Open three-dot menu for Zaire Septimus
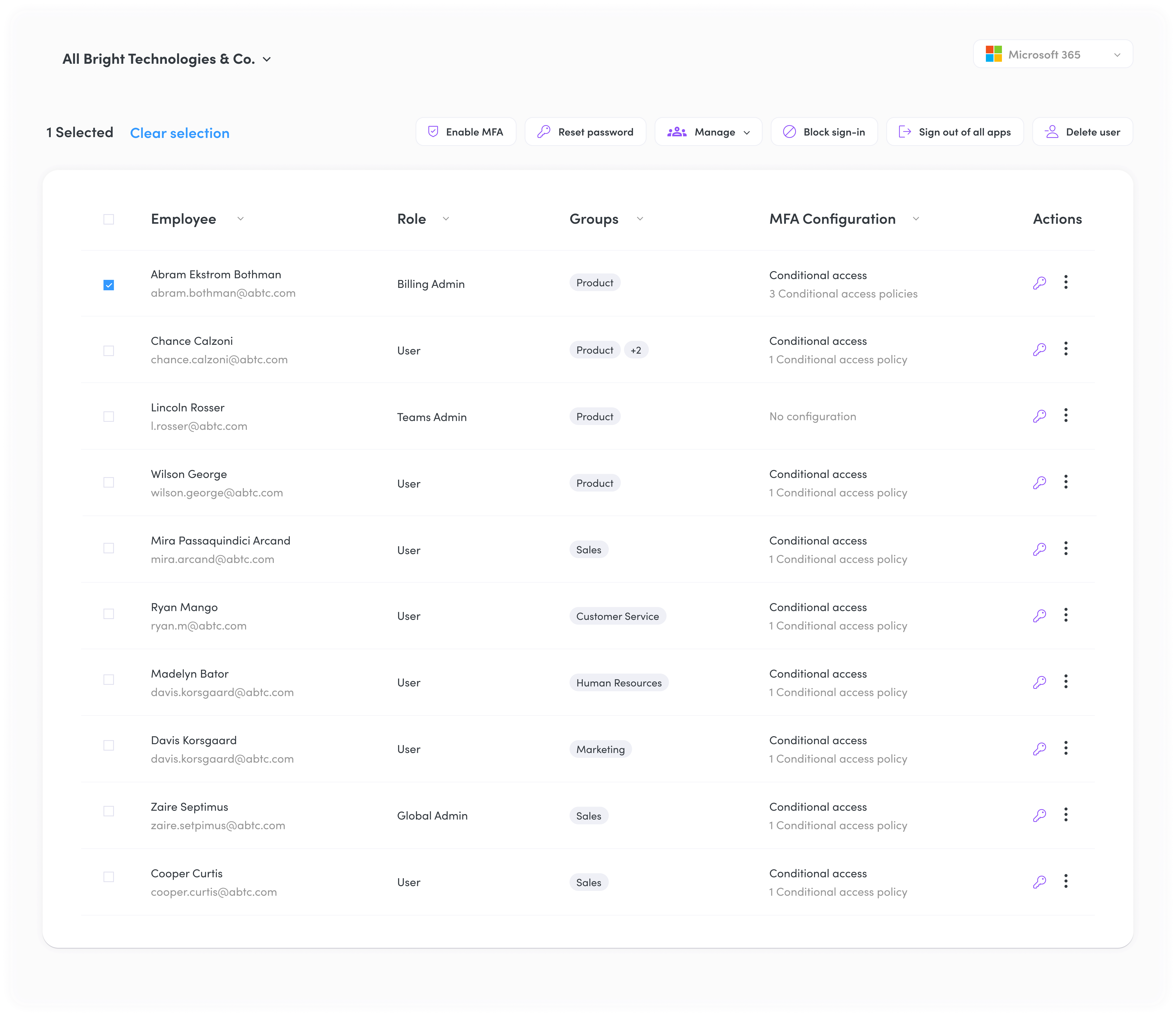Viewport: 1176px width, 1016px height. [1066, 815]
